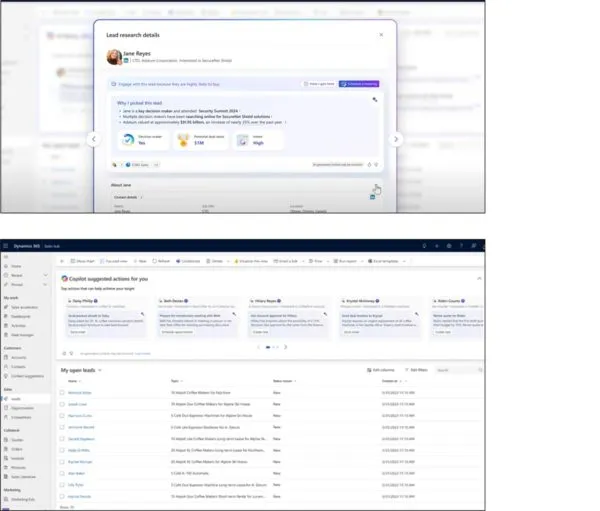Click the 'How I got here' button
This screenshot has height=511, width=600.
pyautogui.click(x=319, y=84)
